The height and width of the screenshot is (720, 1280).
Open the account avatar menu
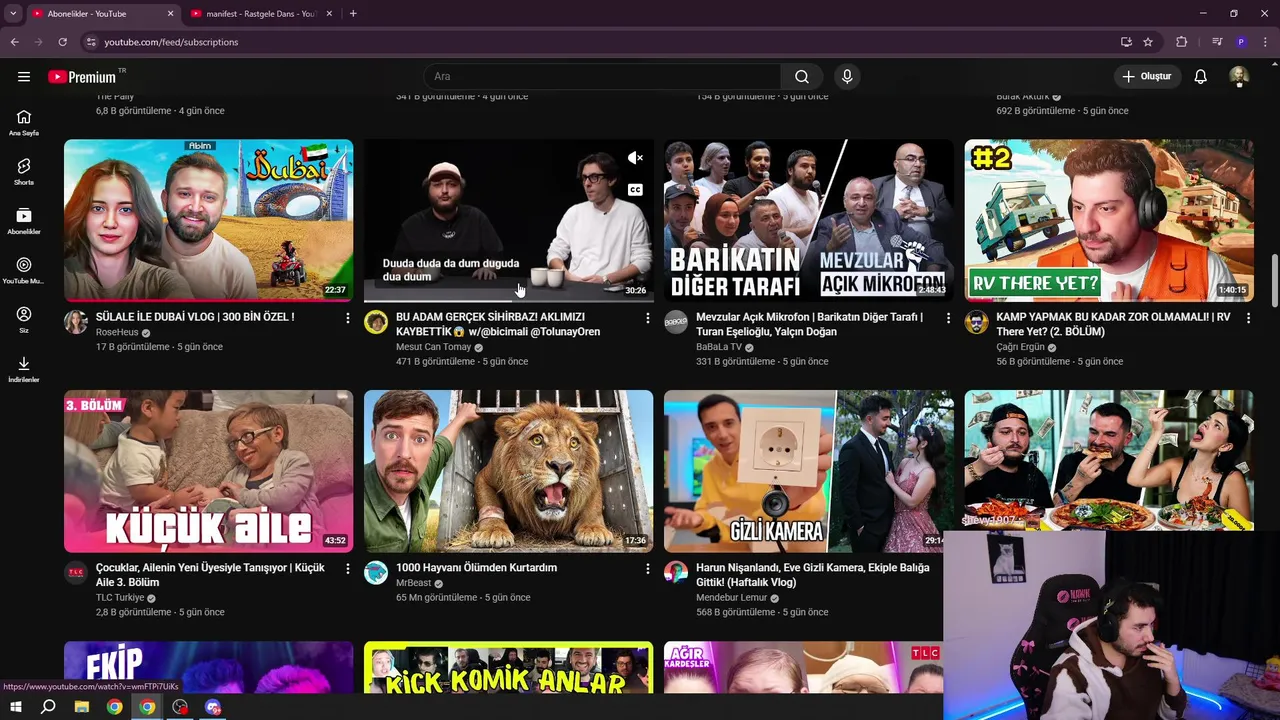(x=1239, y=77)
